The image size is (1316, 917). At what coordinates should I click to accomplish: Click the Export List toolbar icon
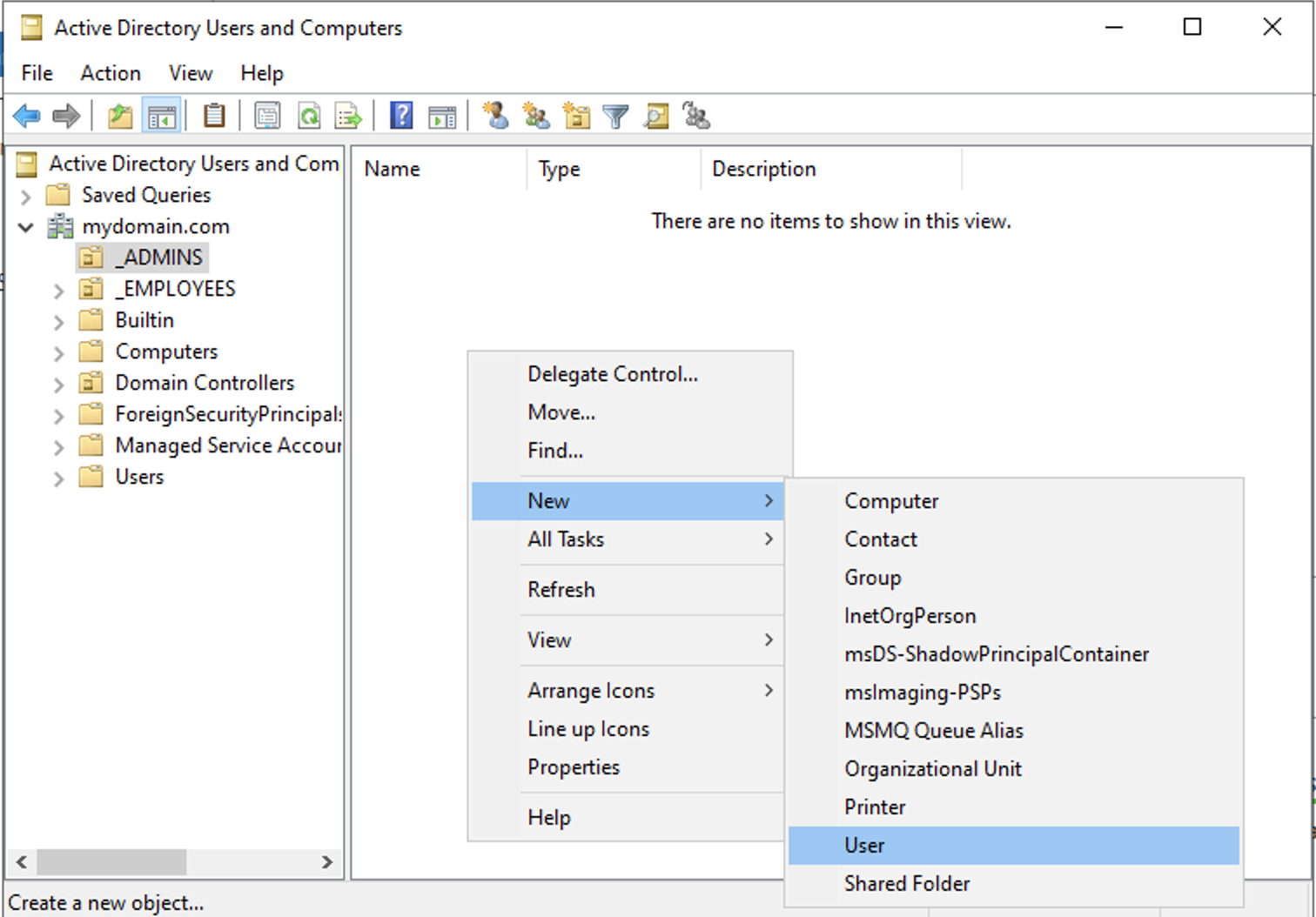point(349,116)
